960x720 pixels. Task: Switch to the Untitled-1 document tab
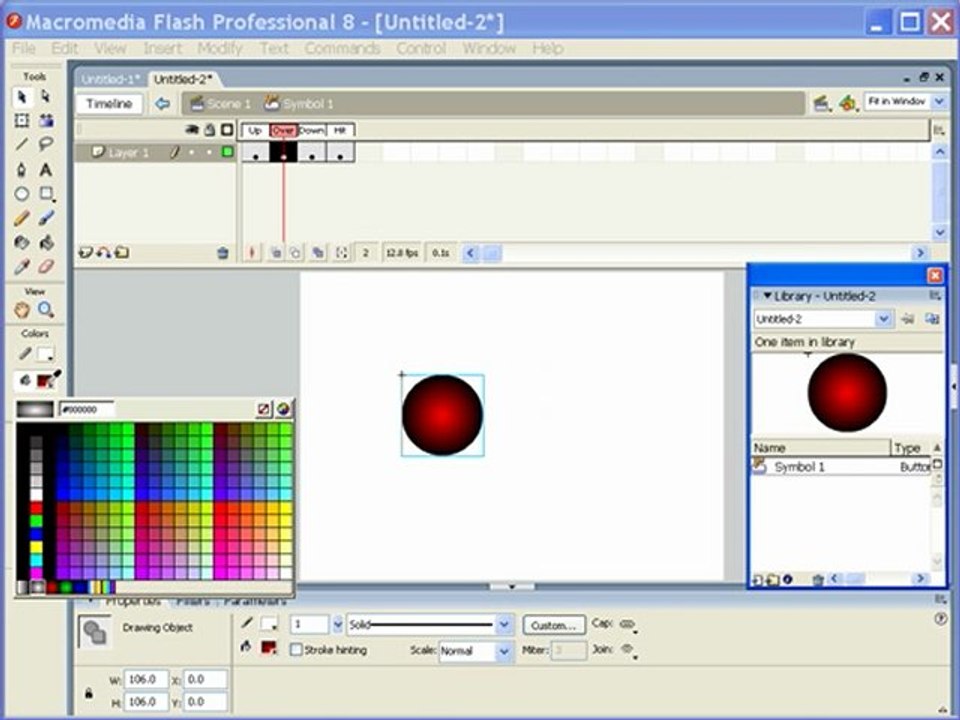point(110,79)
